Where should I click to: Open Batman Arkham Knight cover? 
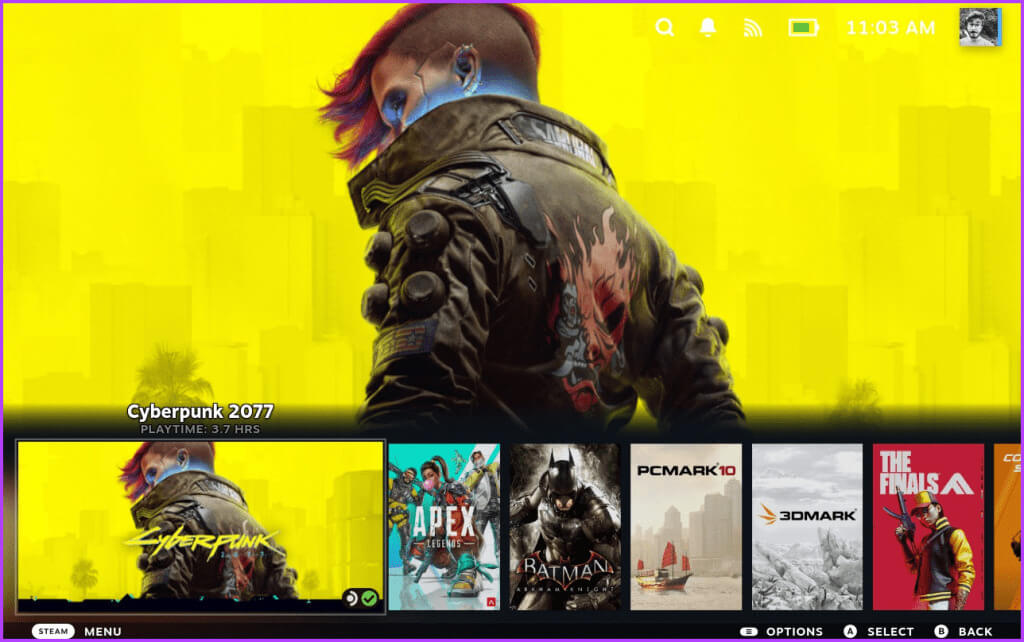click(x=565, y=527)
